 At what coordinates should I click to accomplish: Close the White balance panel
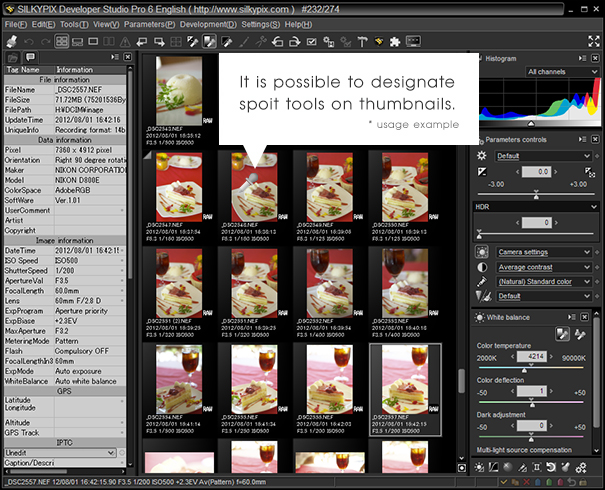tap(585, 317)
